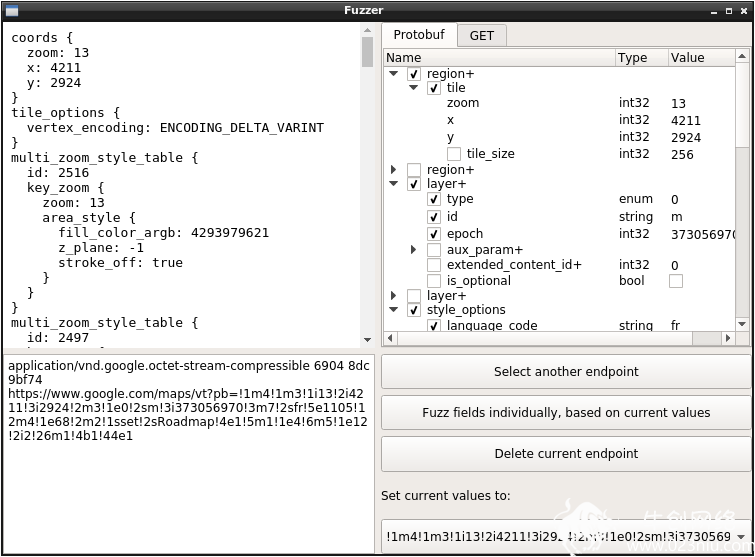Screen dimensions: 755x557
Task: Check the unchecked second layer+ checkbox
Action: (414, 295)
